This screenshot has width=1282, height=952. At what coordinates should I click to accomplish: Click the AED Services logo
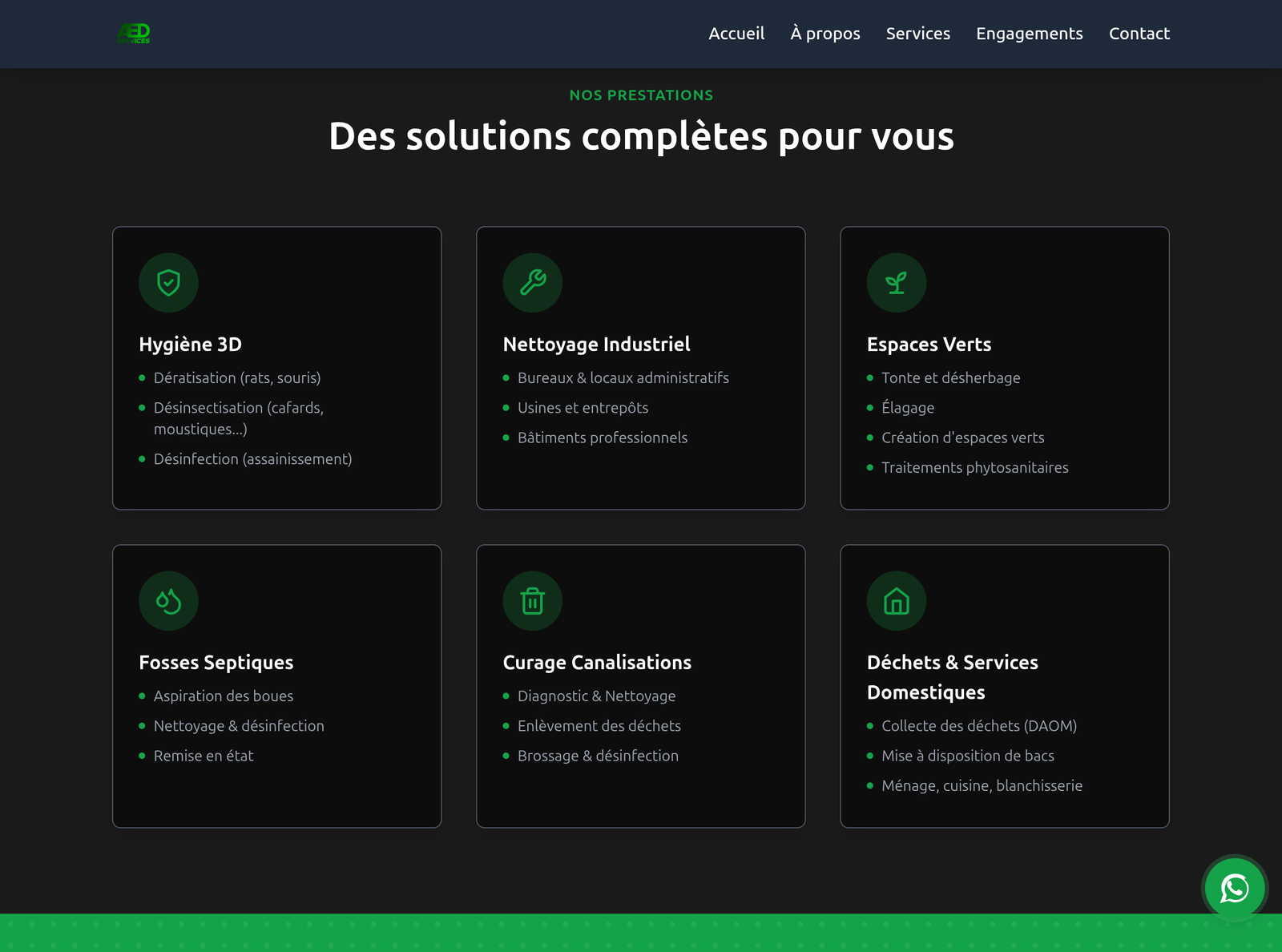pyautogui.click(x=134, y=33)
